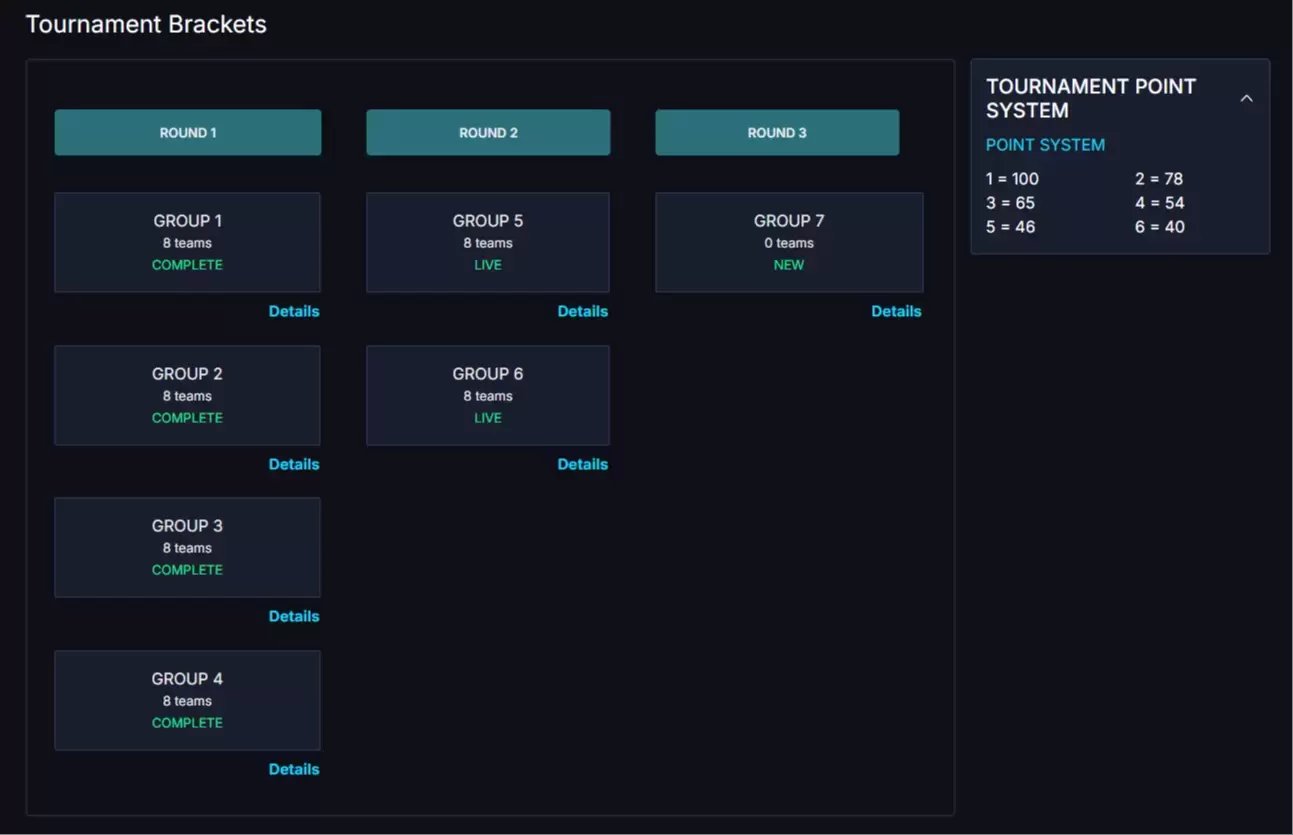Select the Group 3 card

pos(187,547)
